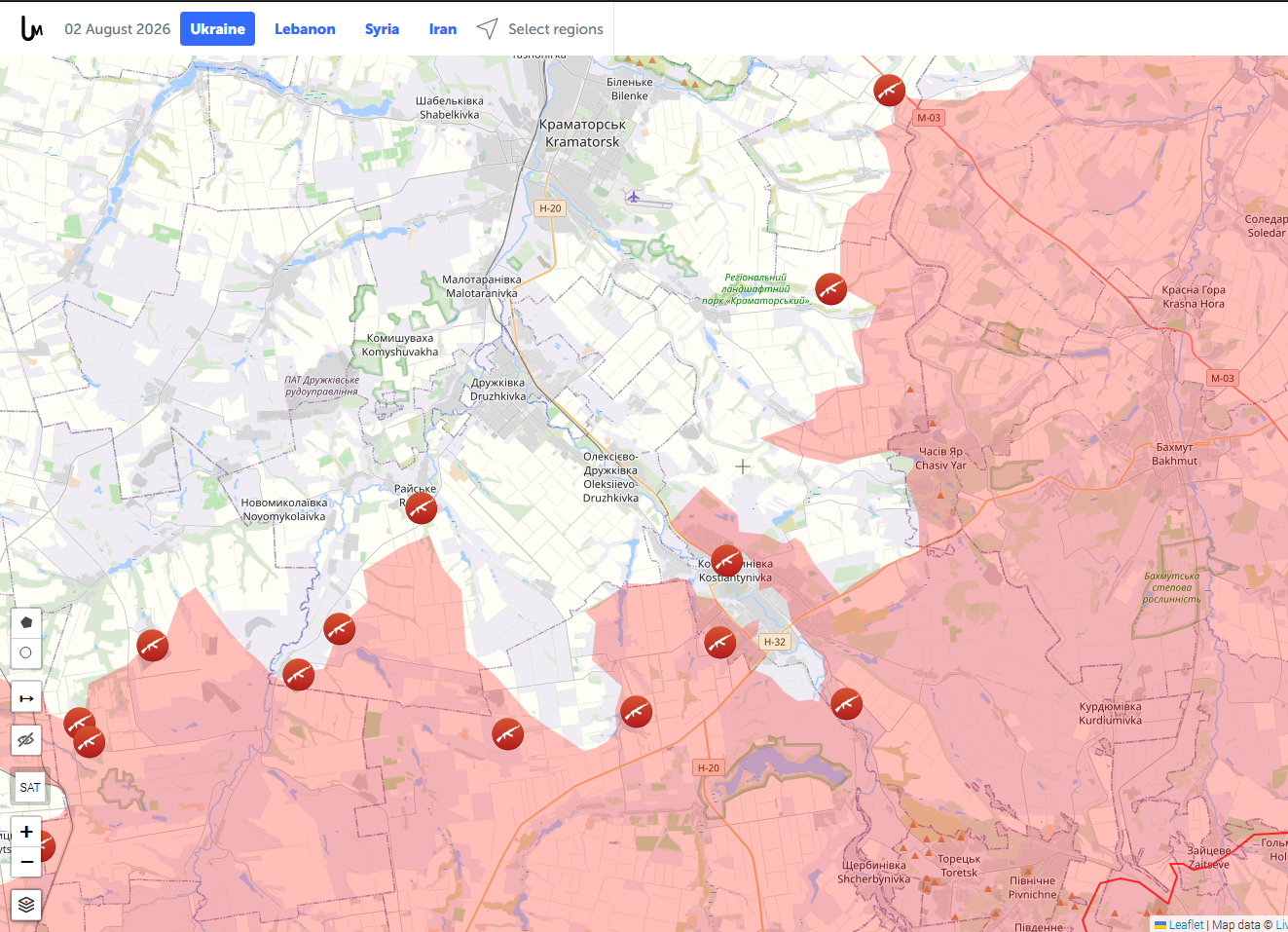Click the Zaitseve label

click(1208, 857)
